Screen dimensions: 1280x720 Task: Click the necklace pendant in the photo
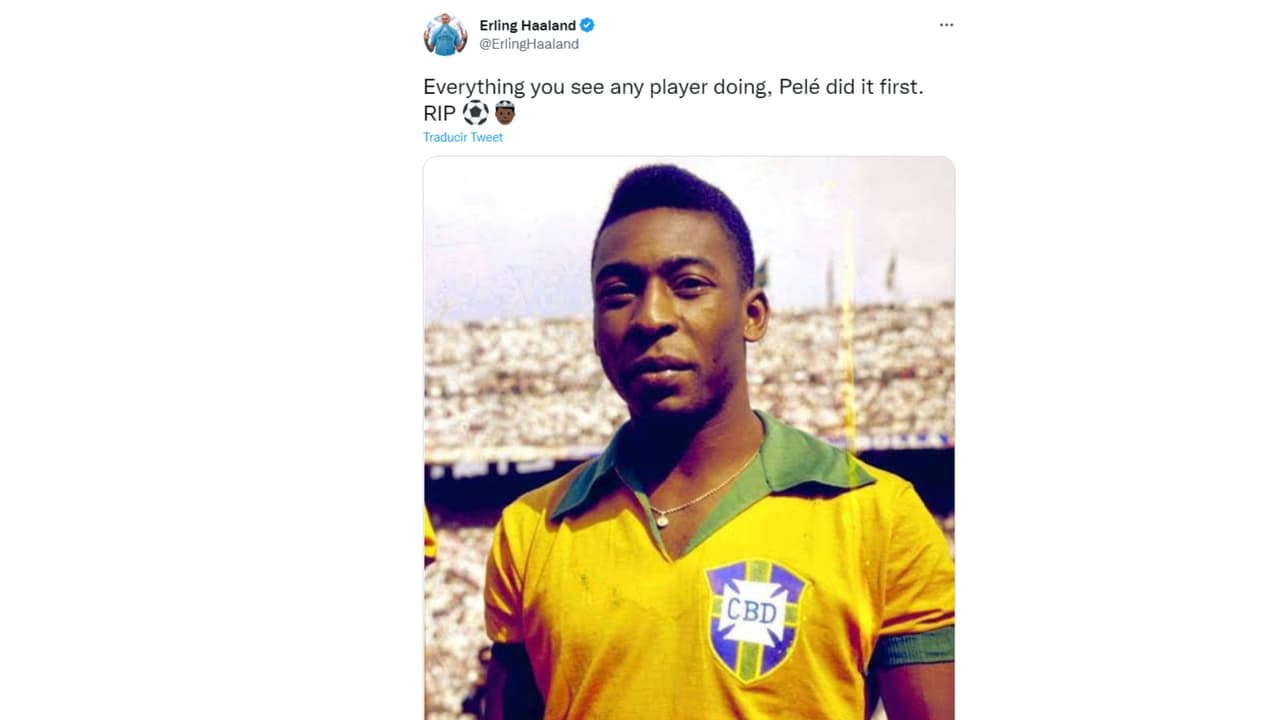click(x=661, y=520)
